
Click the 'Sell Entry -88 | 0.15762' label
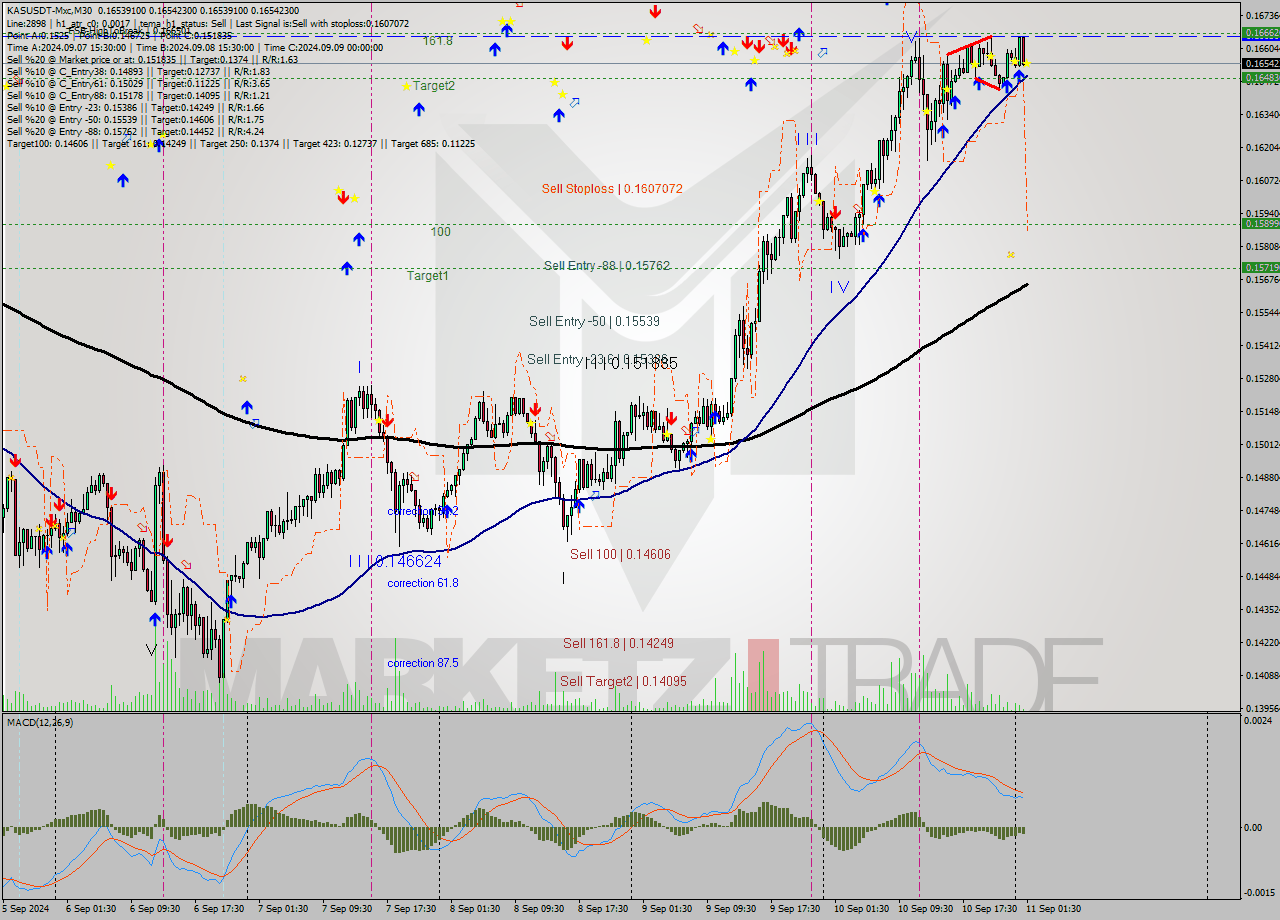[x=607, y=265]
